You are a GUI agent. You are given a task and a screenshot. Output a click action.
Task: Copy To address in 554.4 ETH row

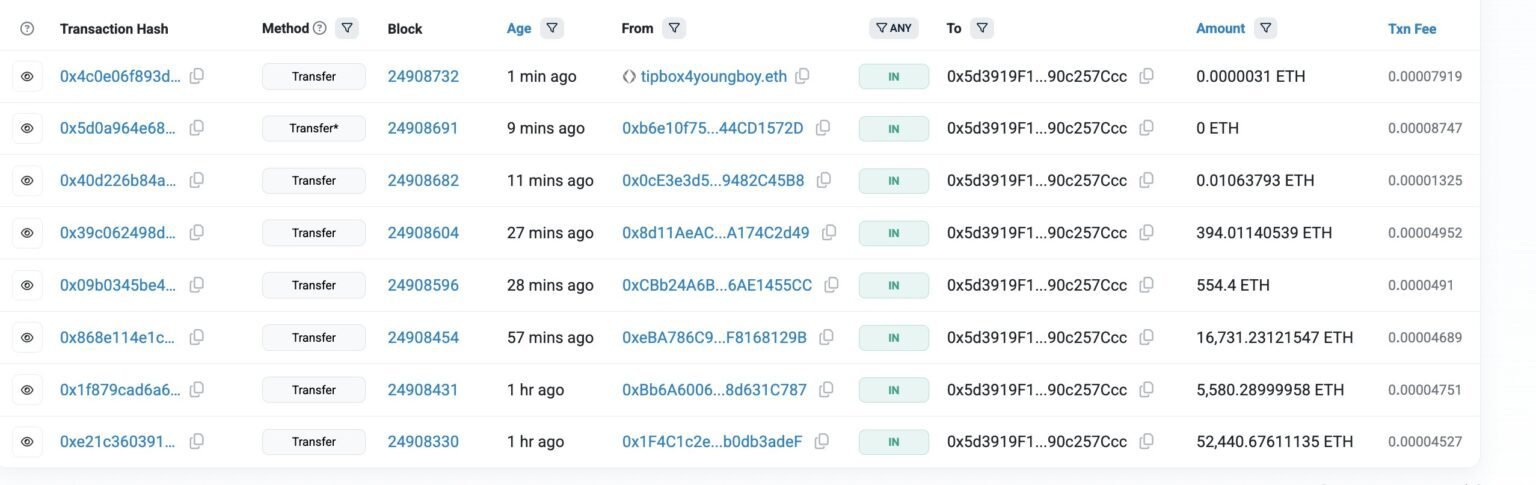tap(1146, 285)
